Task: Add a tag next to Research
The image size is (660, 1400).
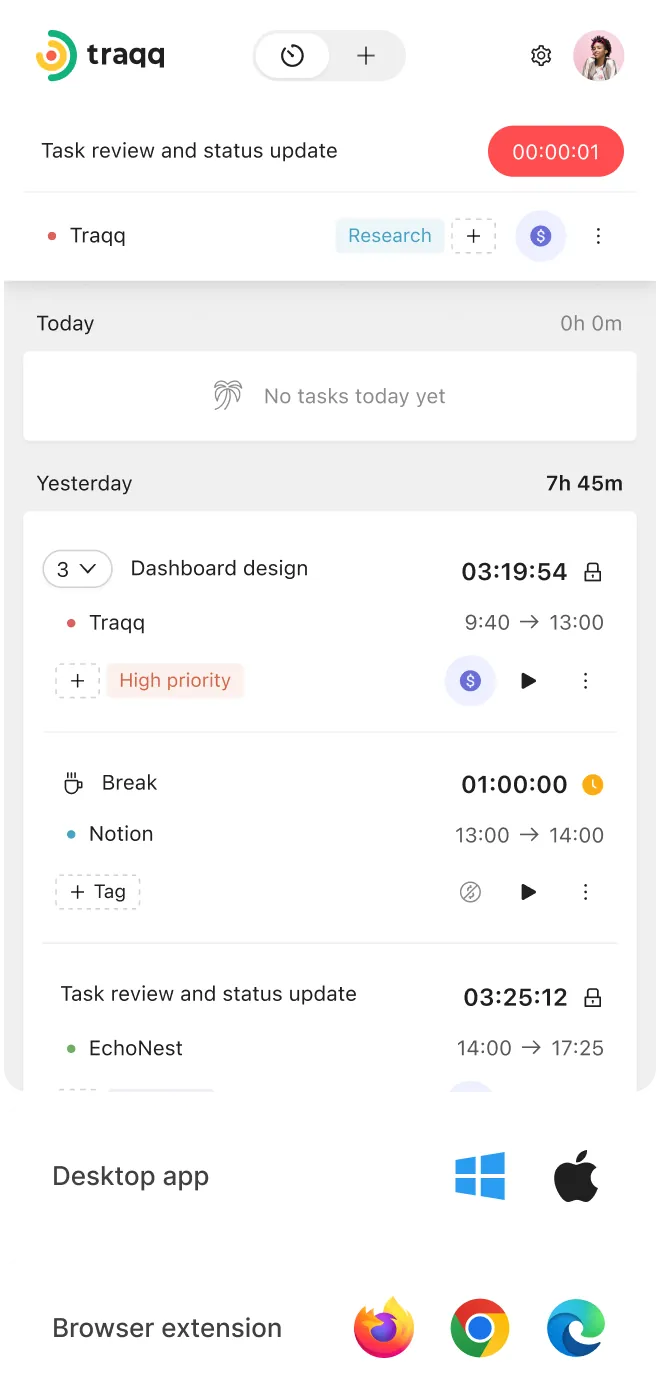Action: coord(473,236)
